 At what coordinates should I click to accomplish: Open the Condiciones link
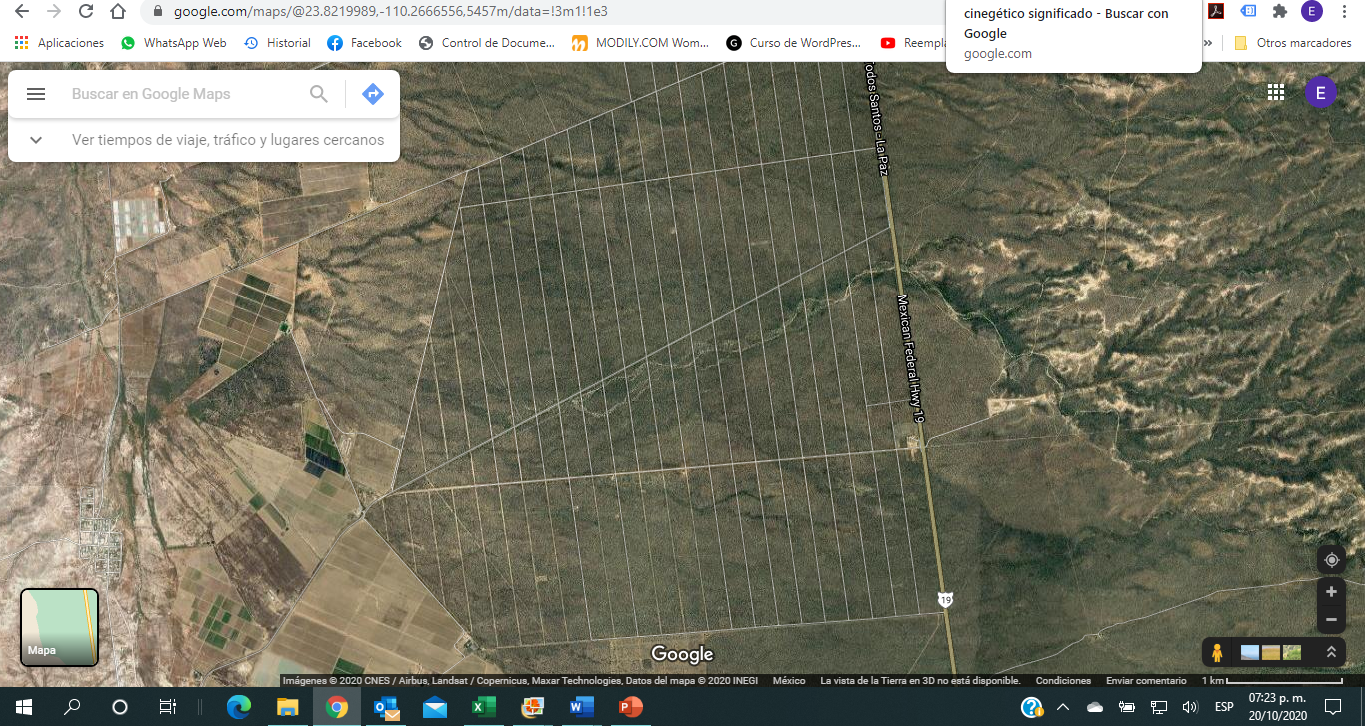[x=1062, y=681]
